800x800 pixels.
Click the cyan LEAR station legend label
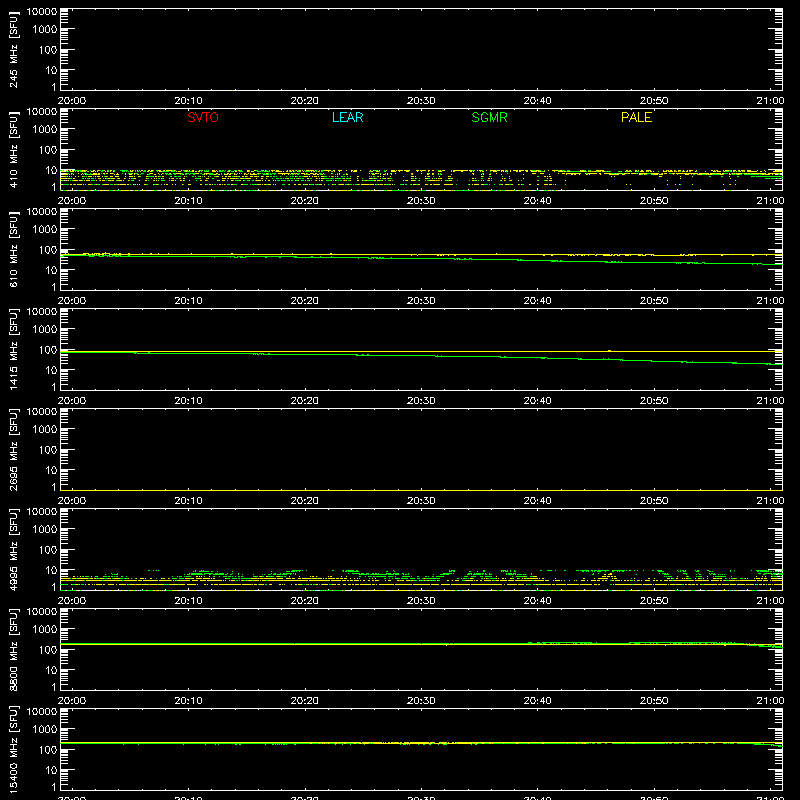(347, 117)
